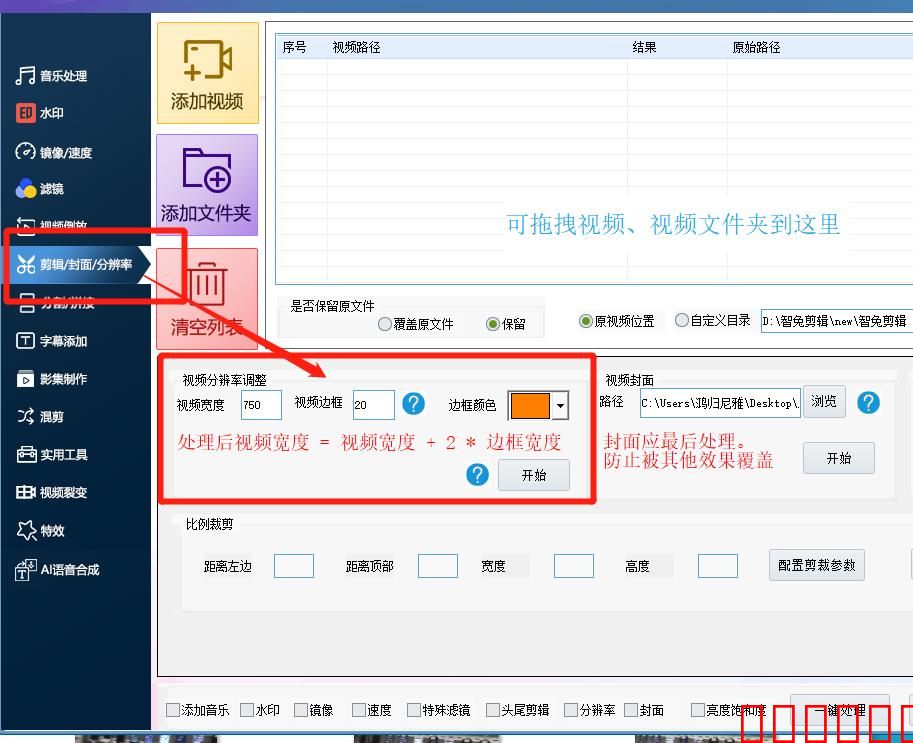913x743 pixels.
Task: Enable the 添加音乐 checkbox
Action: pos(172,710)
